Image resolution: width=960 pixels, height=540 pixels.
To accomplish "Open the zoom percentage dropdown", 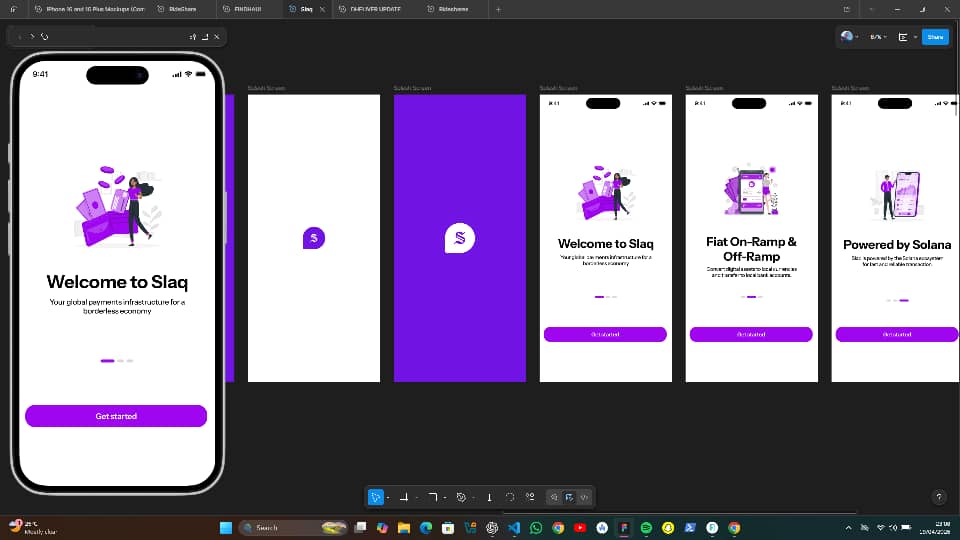I will click(879, 37).
